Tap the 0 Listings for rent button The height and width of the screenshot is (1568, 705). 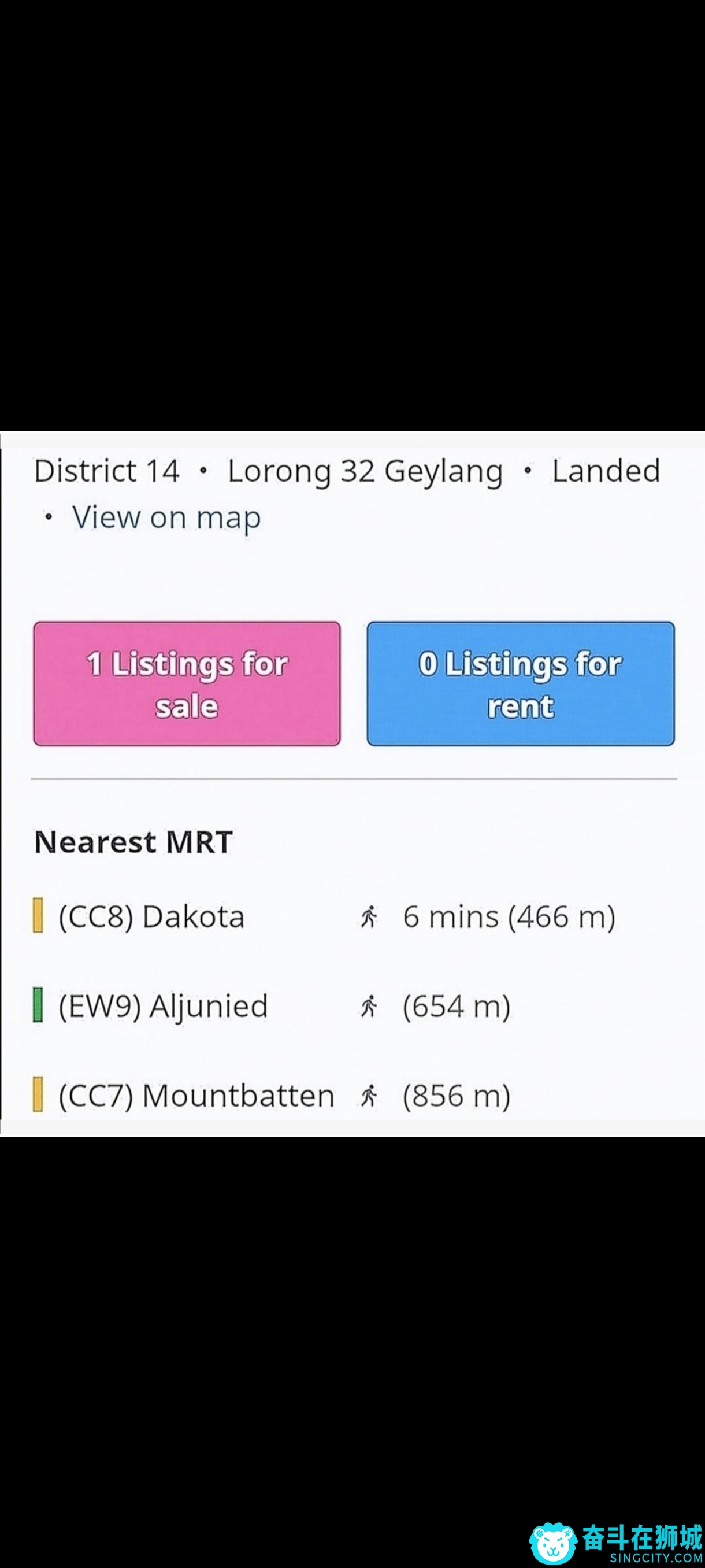tap(521, 683)
